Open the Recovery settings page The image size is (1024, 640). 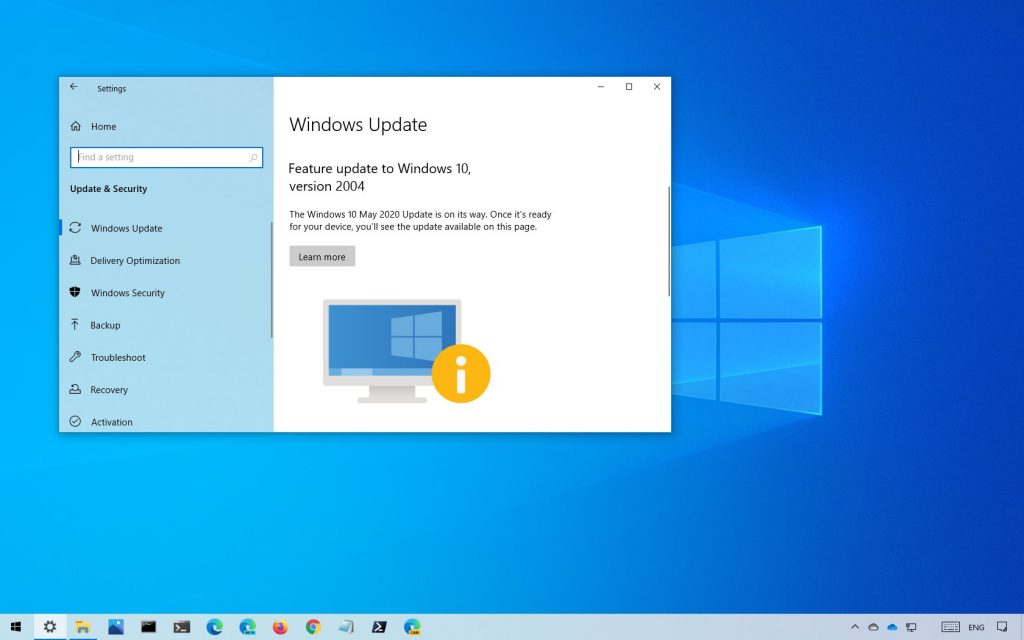point(109,390)
